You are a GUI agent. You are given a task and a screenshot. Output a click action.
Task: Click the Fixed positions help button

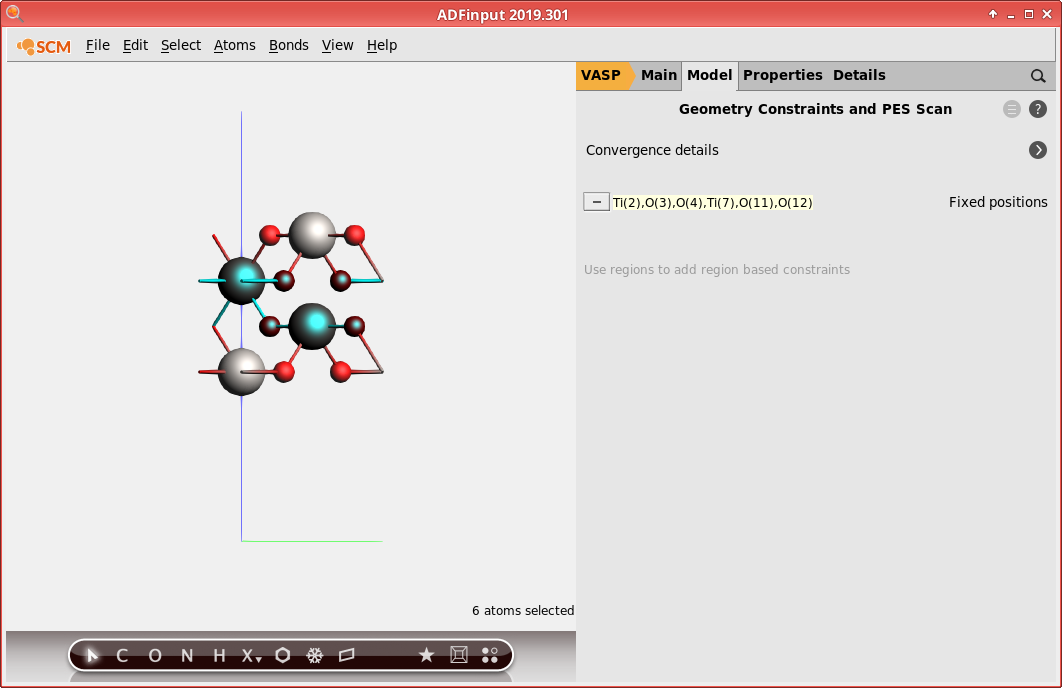(x=1037, y=109)
